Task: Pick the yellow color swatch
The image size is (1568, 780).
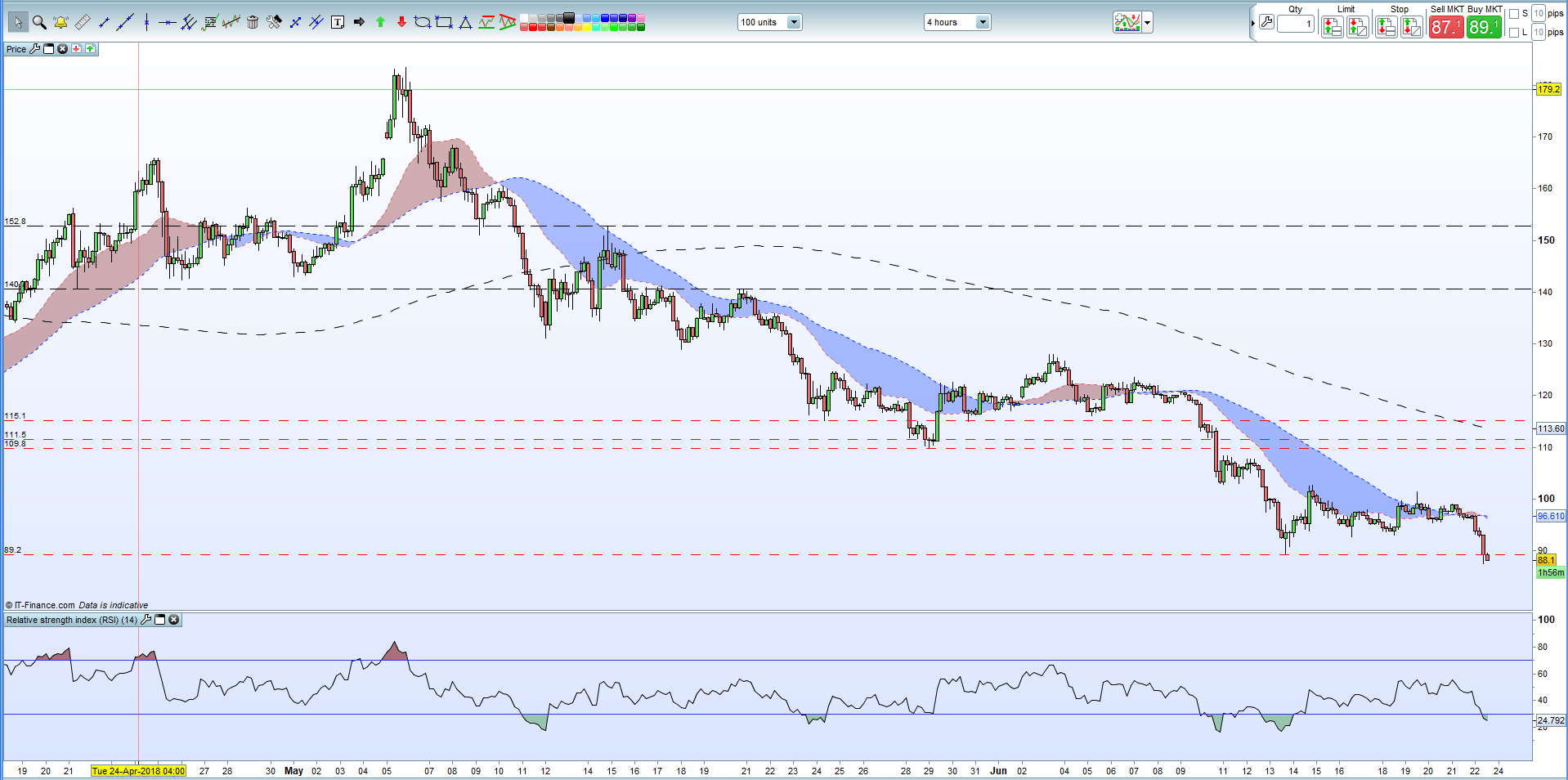Action: 586,27
